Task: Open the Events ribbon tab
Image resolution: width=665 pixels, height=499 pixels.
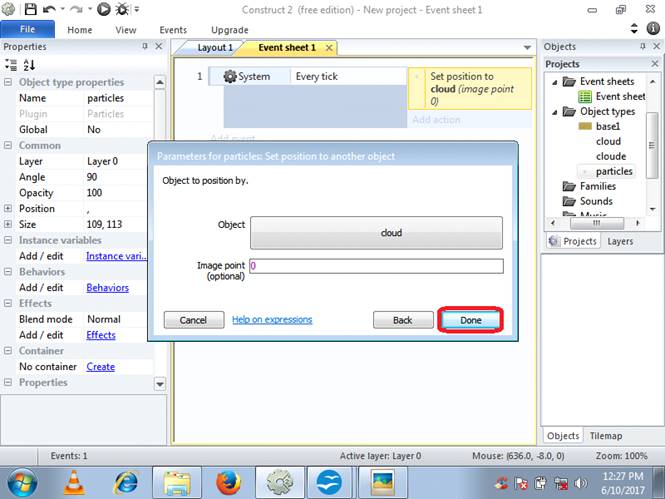Action: (x=173, y=30)
